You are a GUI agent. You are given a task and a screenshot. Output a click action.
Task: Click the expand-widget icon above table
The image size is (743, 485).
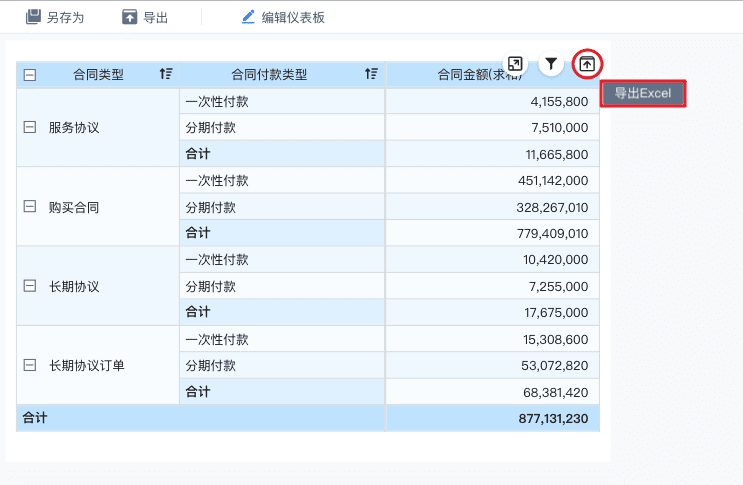pyautogui.click(x=515, y=64)
